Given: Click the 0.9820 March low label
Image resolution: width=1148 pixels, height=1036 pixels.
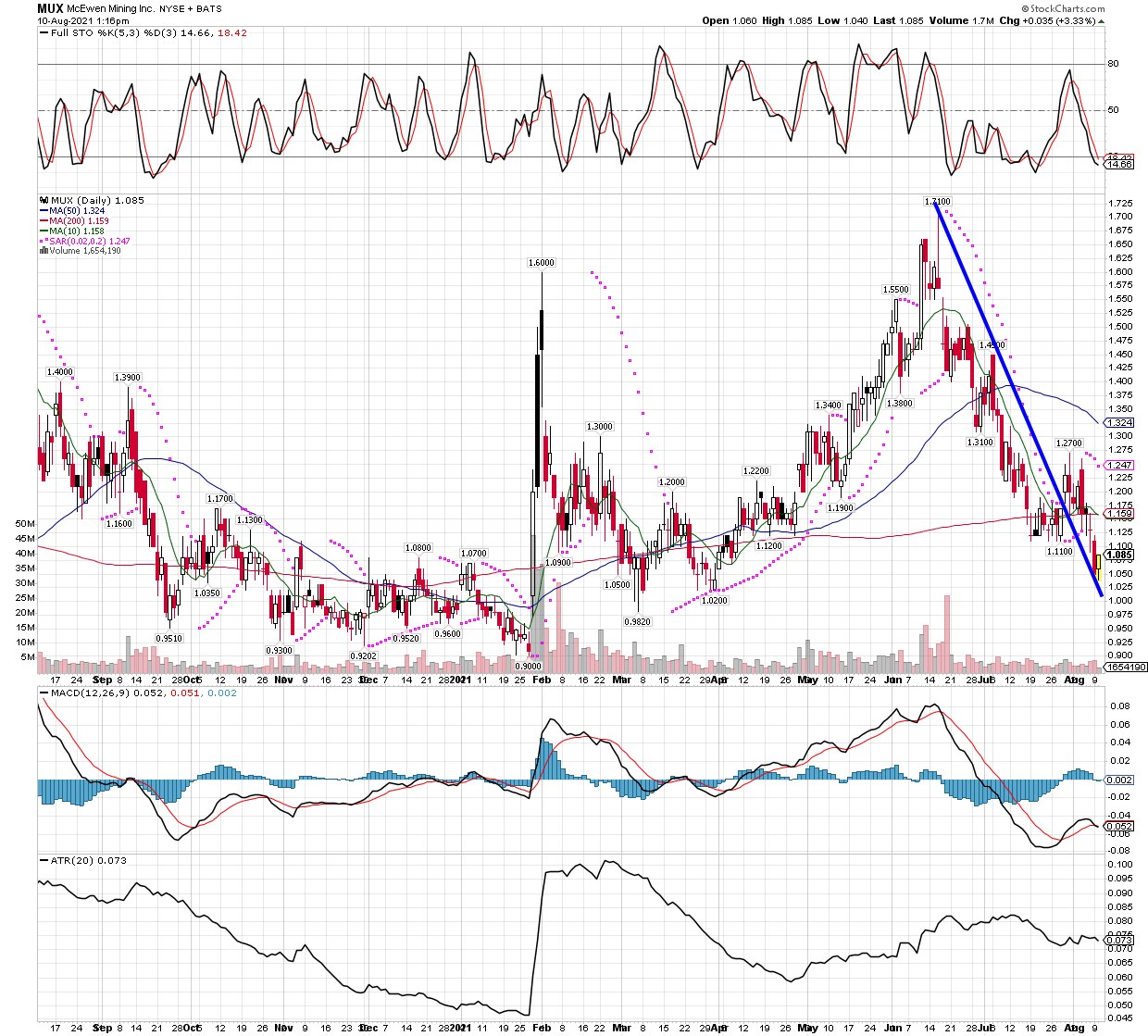Looking at the screenshot, I should point(637,621).
